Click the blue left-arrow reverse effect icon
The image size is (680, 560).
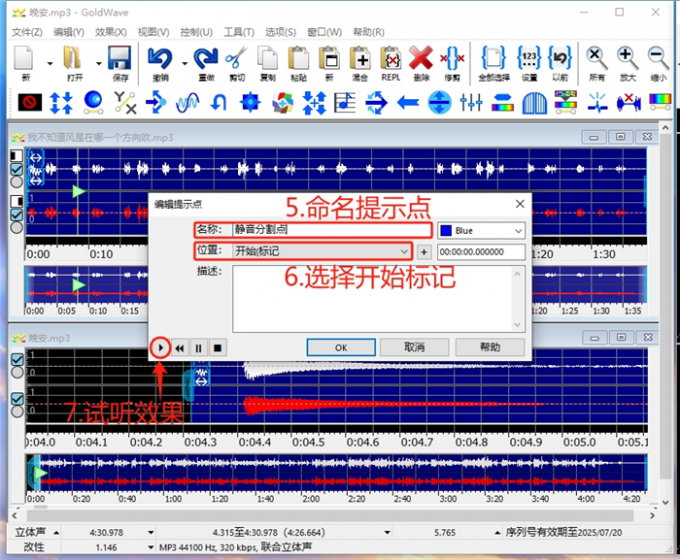point(408,103)
